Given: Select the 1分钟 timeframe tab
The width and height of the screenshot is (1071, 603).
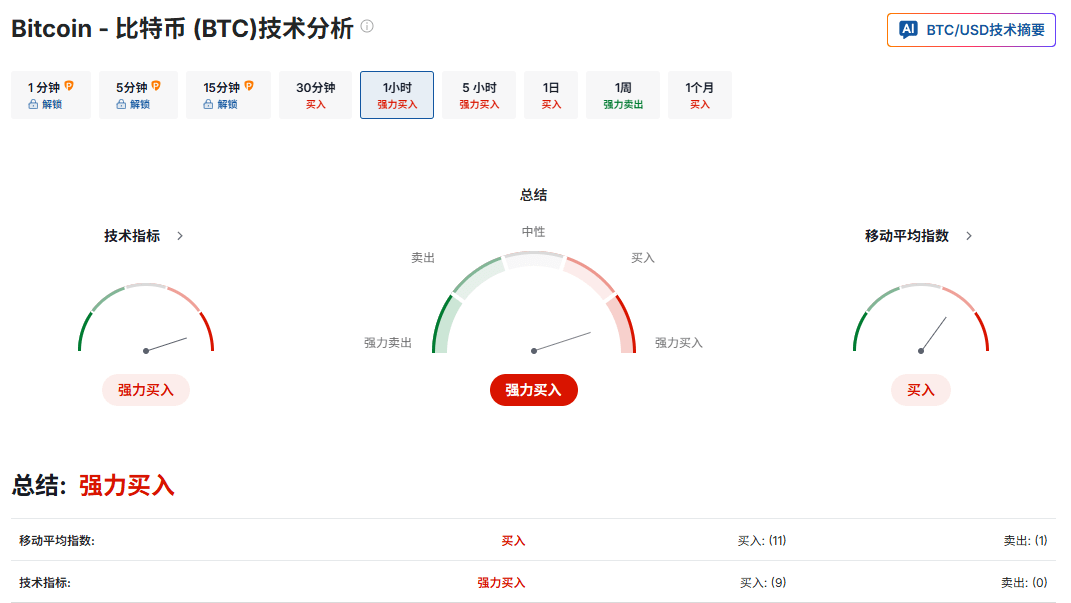Looking at the screenshot, I should [51, 95].
